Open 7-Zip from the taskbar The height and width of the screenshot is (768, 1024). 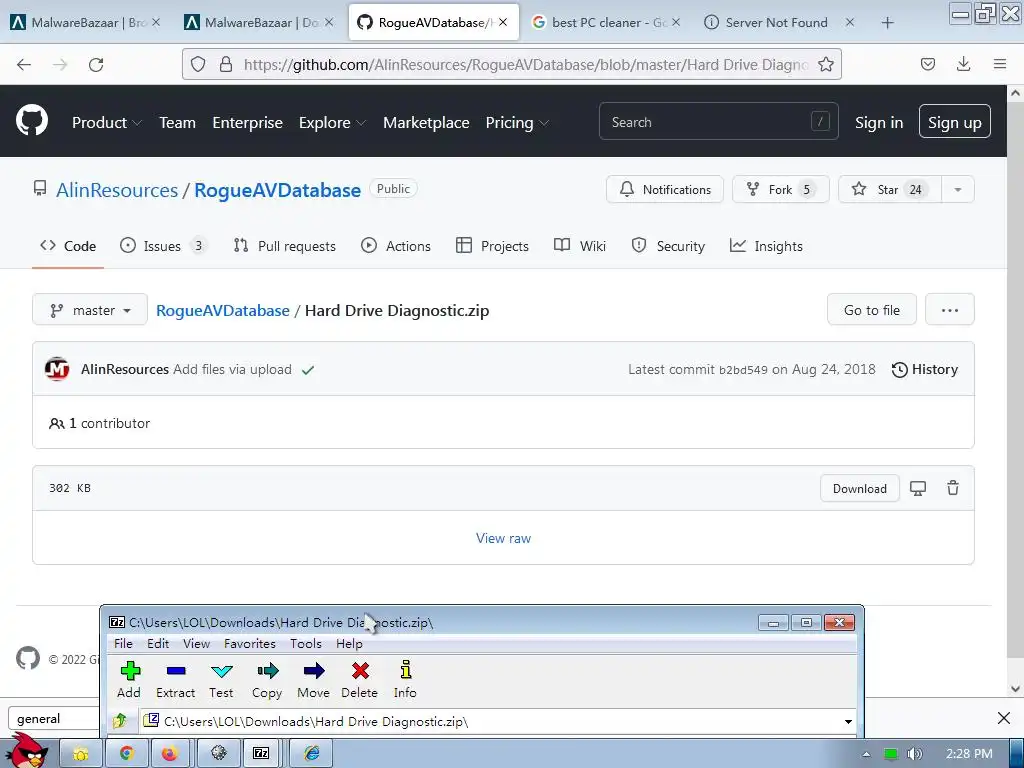coord(261,754)
